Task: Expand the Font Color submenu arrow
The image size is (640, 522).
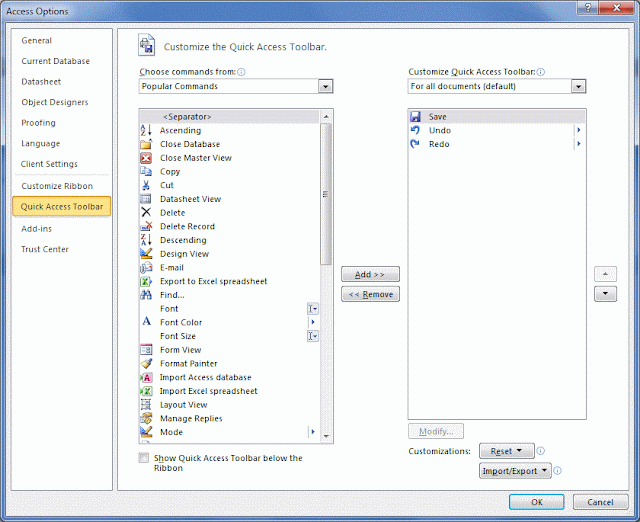Action: tap(313, 322)
